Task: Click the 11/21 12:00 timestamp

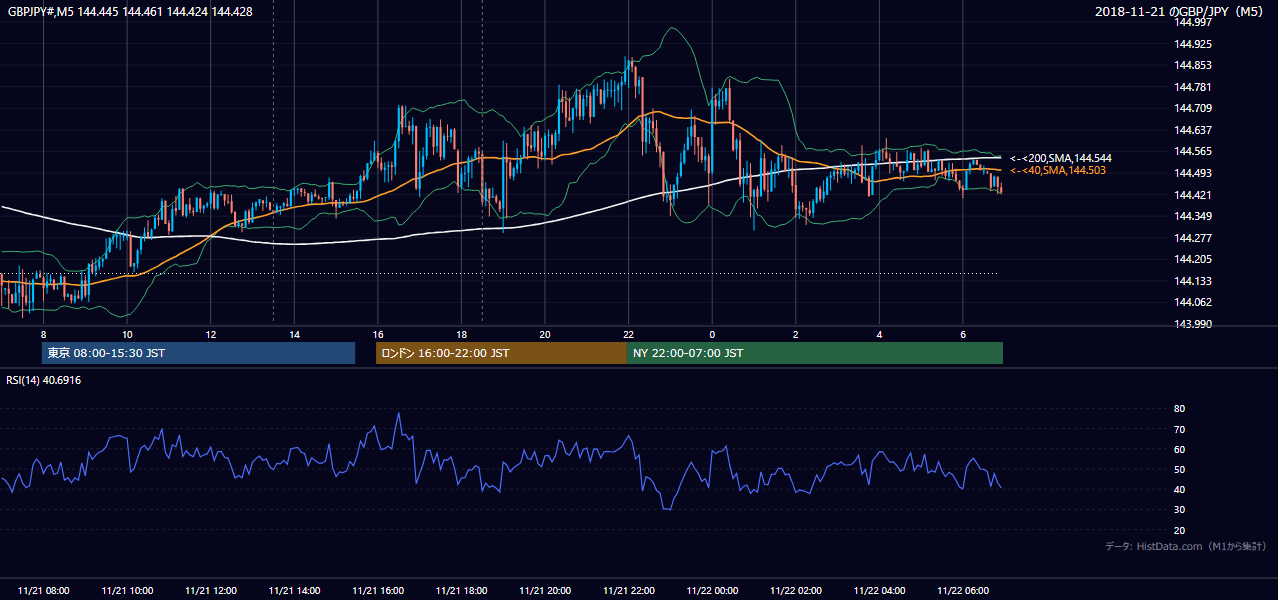Action: (x=211, y=591)
